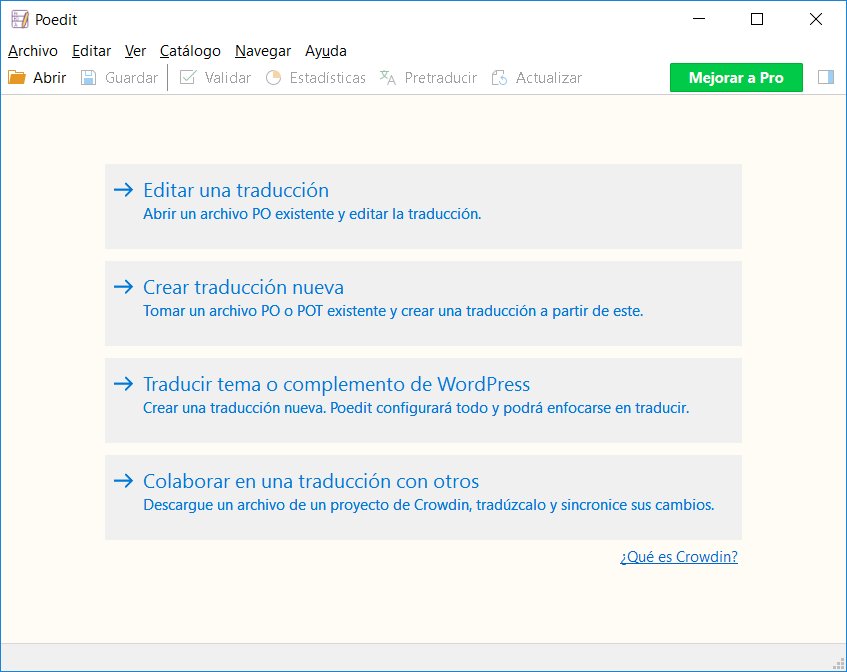Click the Guardar floppy disk icon
The image size is (847, 672).
coord(89,78)
